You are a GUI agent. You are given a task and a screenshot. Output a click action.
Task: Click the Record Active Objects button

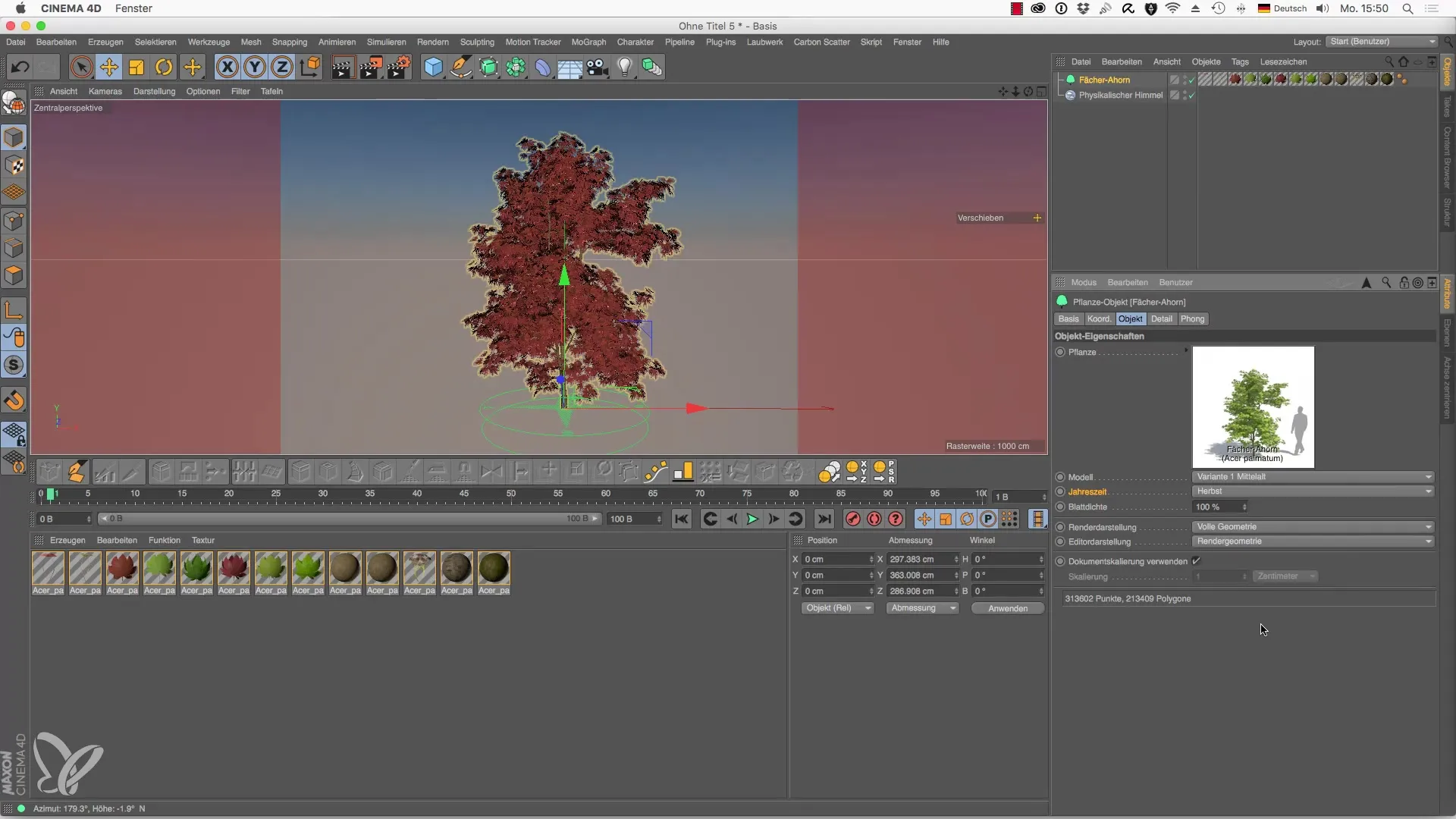tap(853, 519)
